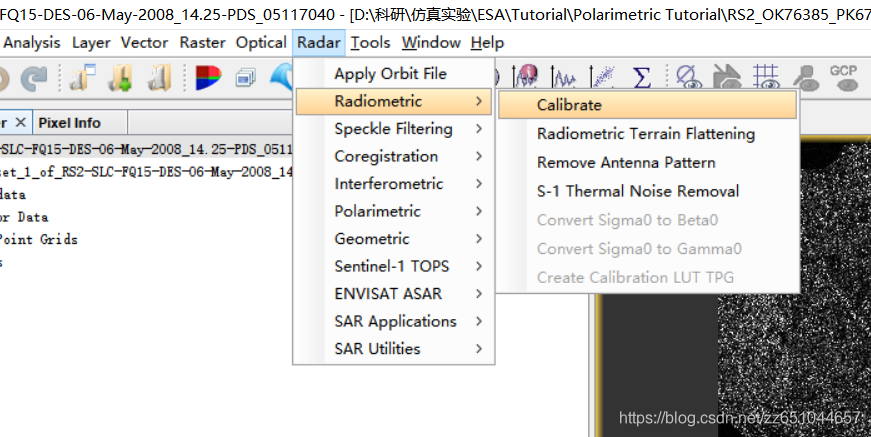This screenshot has width=871, height=437.
Task: Open the Histogram plot icon
Action: [x=563, y=77]
